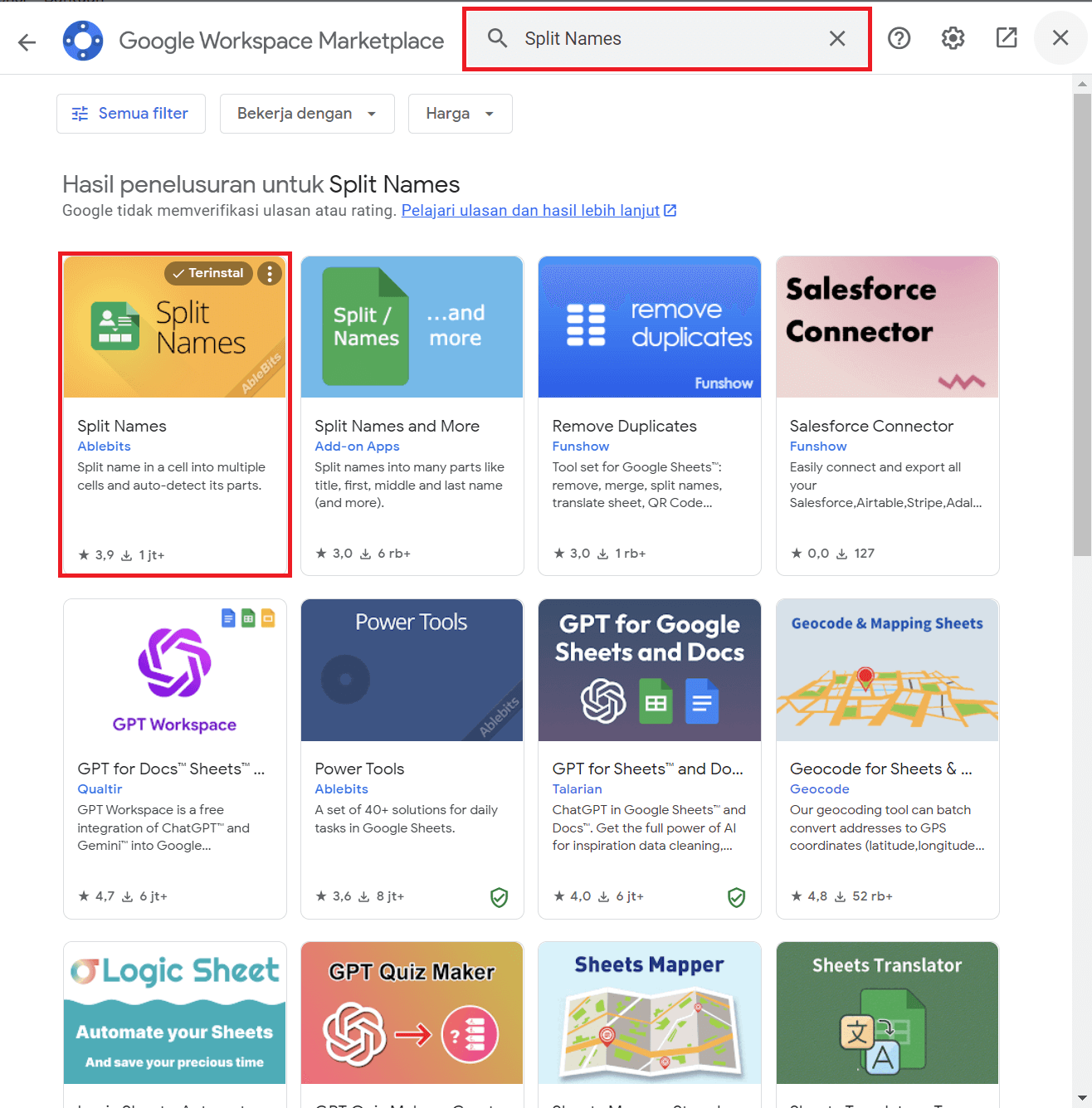Click the Ablebits developer link under Power Tools
This screenshot has height=1108, width=1092.
pos(341,789)
